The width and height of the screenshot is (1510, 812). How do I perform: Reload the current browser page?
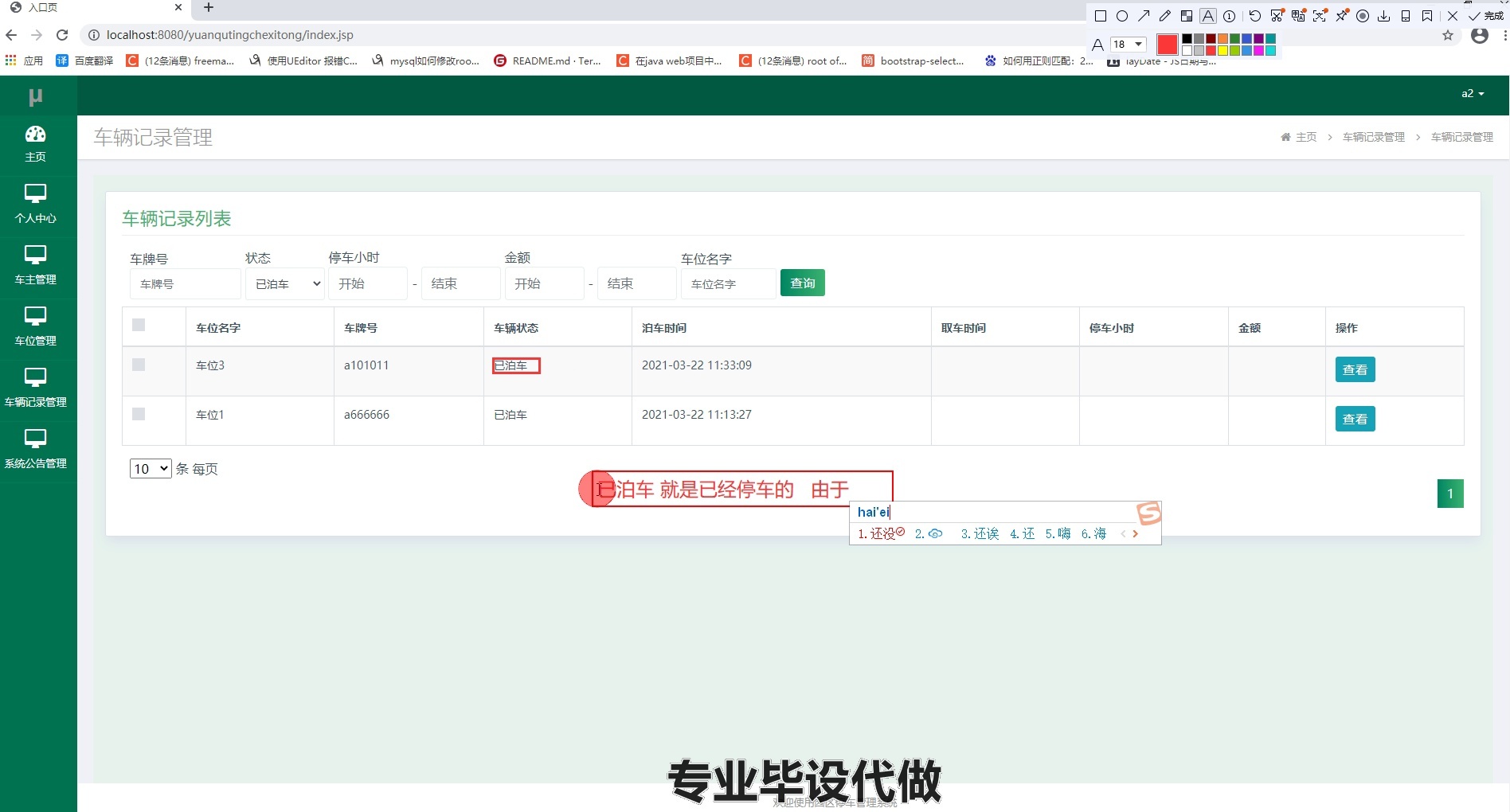pos(62,35)
